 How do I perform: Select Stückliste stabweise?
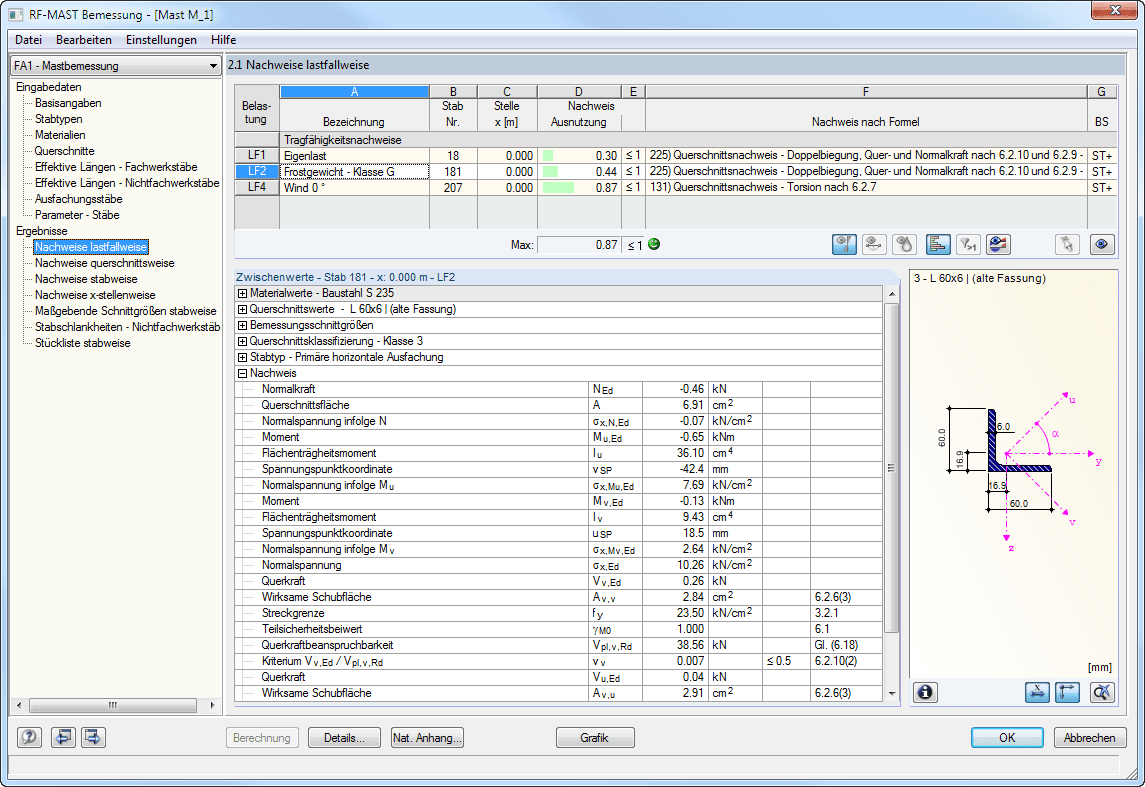pyautogui.click(x=83, y=343)
